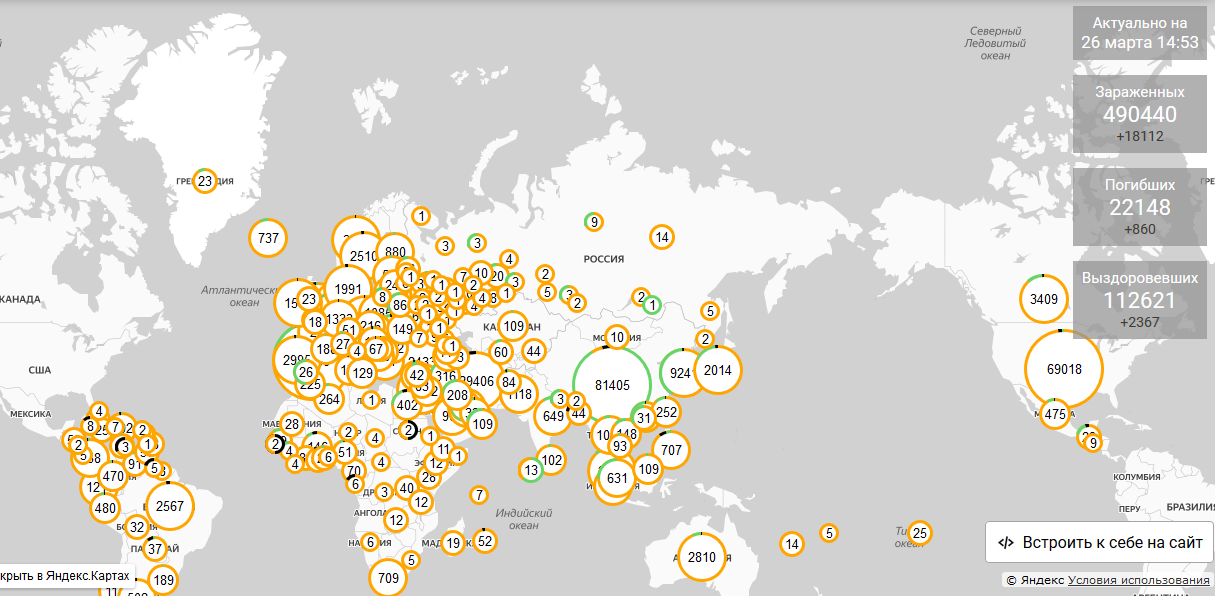This screenshot has height=598, width=1215.
Task: Select the 707 Philippines case marker
Action: tap(671, 450)
